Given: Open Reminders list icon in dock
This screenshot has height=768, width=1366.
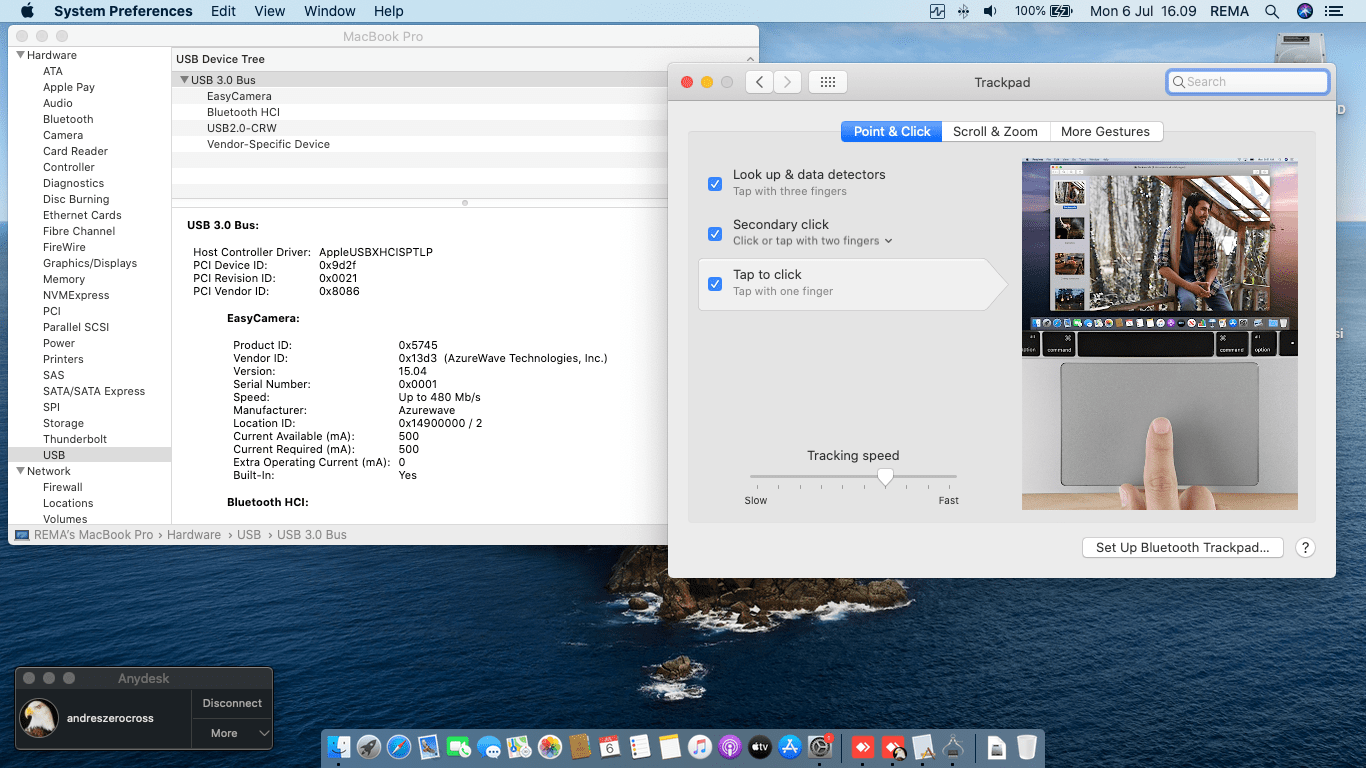Looking at the screenshot, I should click(640, 747).
